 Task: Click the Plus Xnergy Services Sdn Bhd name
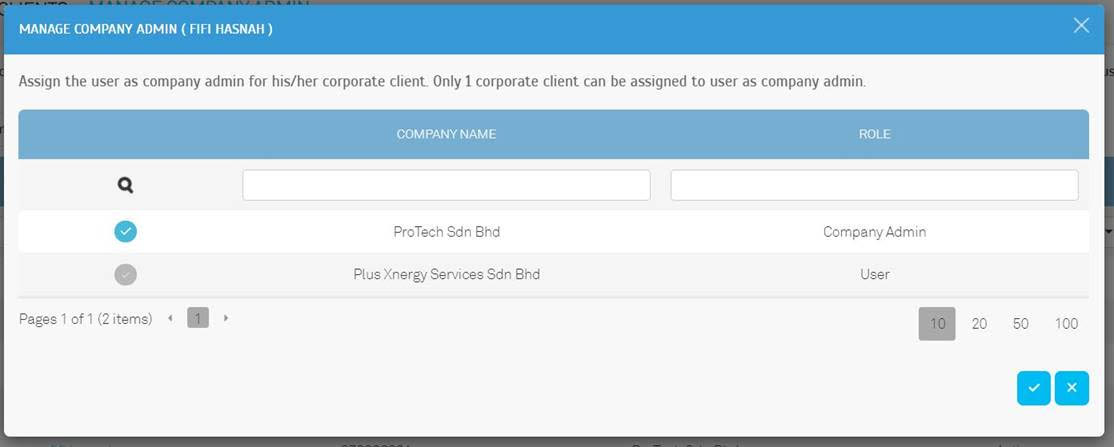(x=446, y=274)
